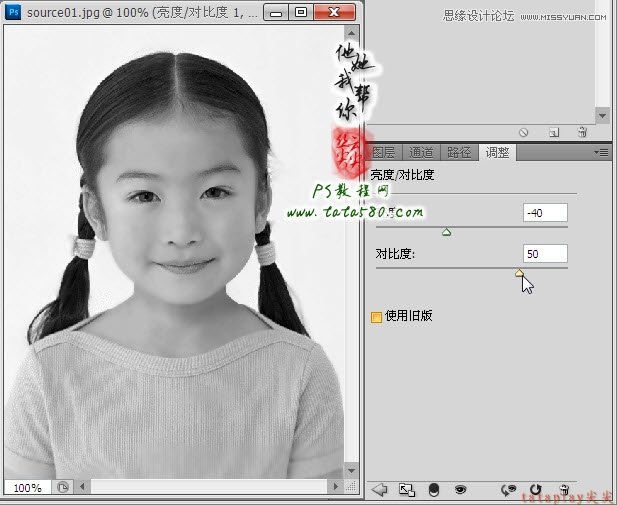The height and width of the screenshot is (505, 617).
Task: Enable the 使用旧版 checkbox
Action: (x=376, y=317)
